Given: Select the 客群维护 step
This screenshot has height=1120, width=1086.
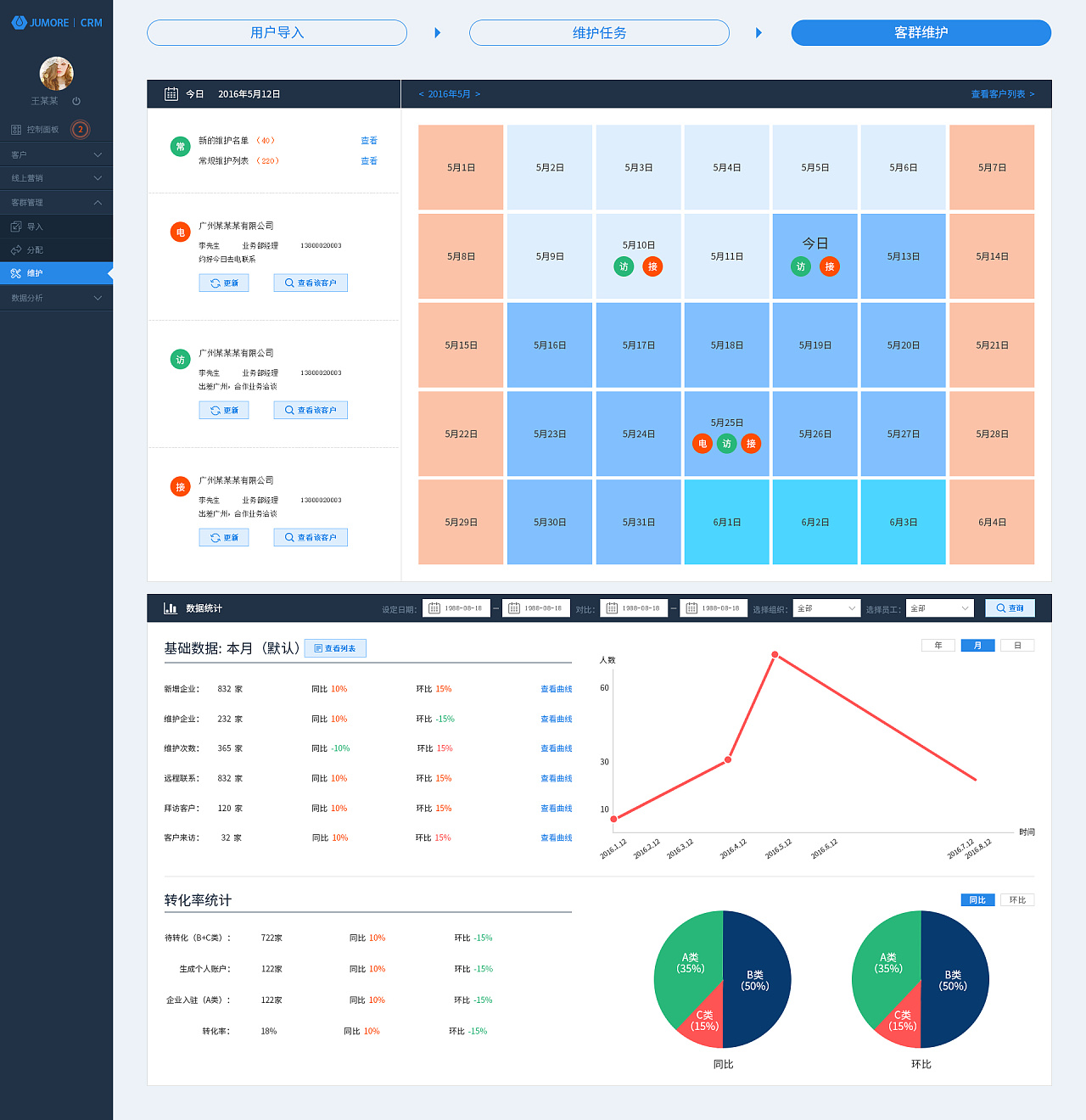Looking at the screenshot, I should 921,32.
